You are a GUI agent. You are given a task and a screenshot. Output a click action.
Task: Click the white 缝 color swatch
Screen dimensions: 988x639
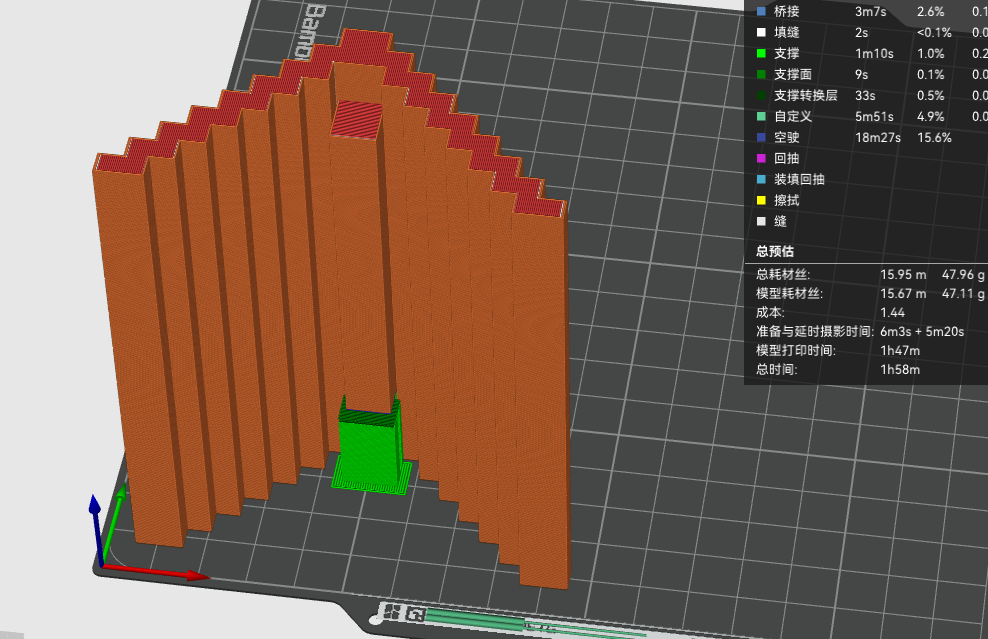(x=761, y=221)
